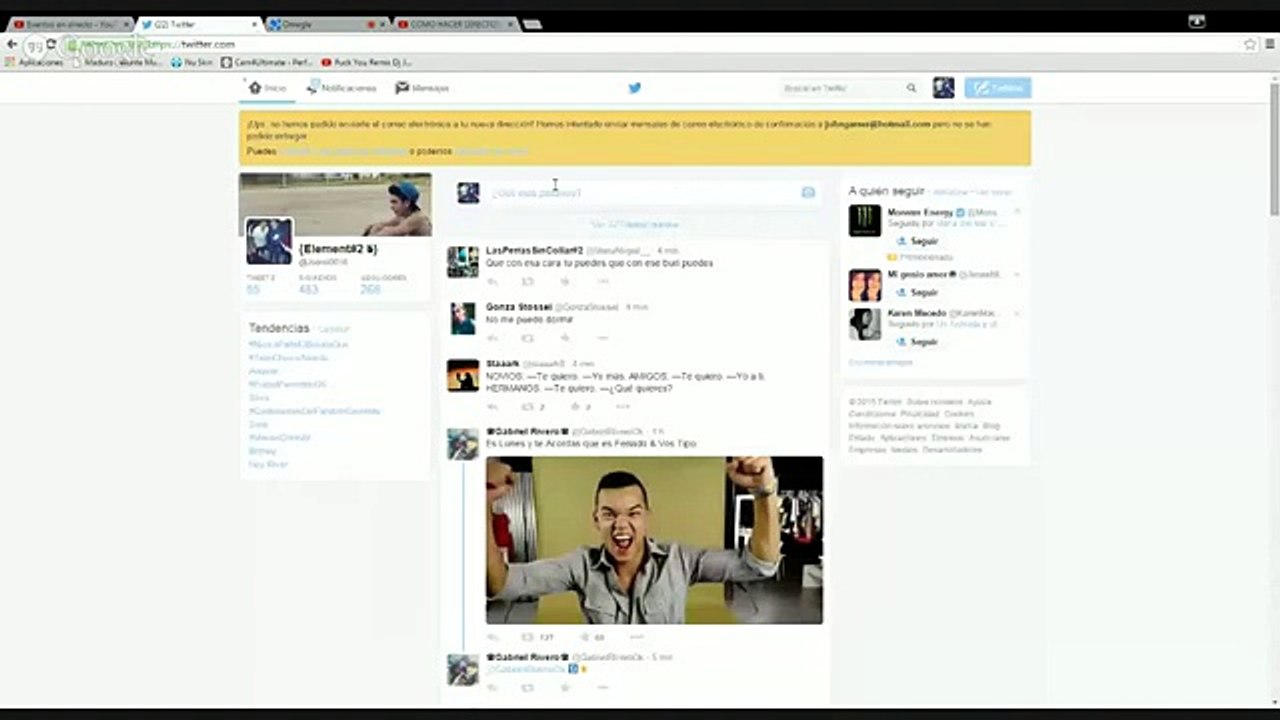Favorite the Staaark tweet
1280x720 pixels.
576,407
